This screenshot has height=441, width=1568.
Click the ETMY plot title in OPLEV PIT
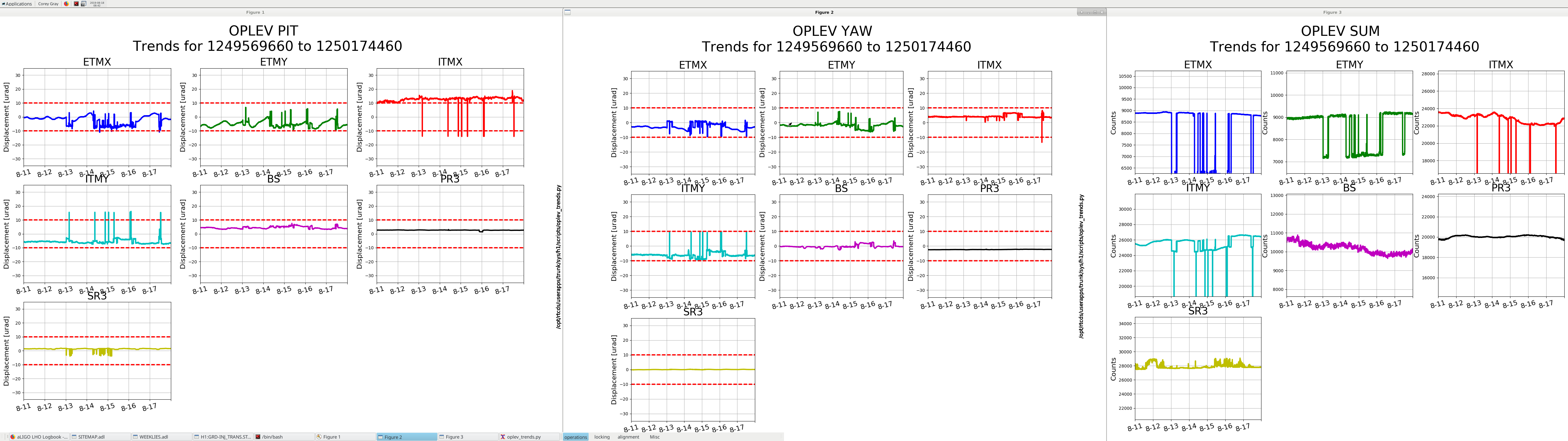pos(273,62)
